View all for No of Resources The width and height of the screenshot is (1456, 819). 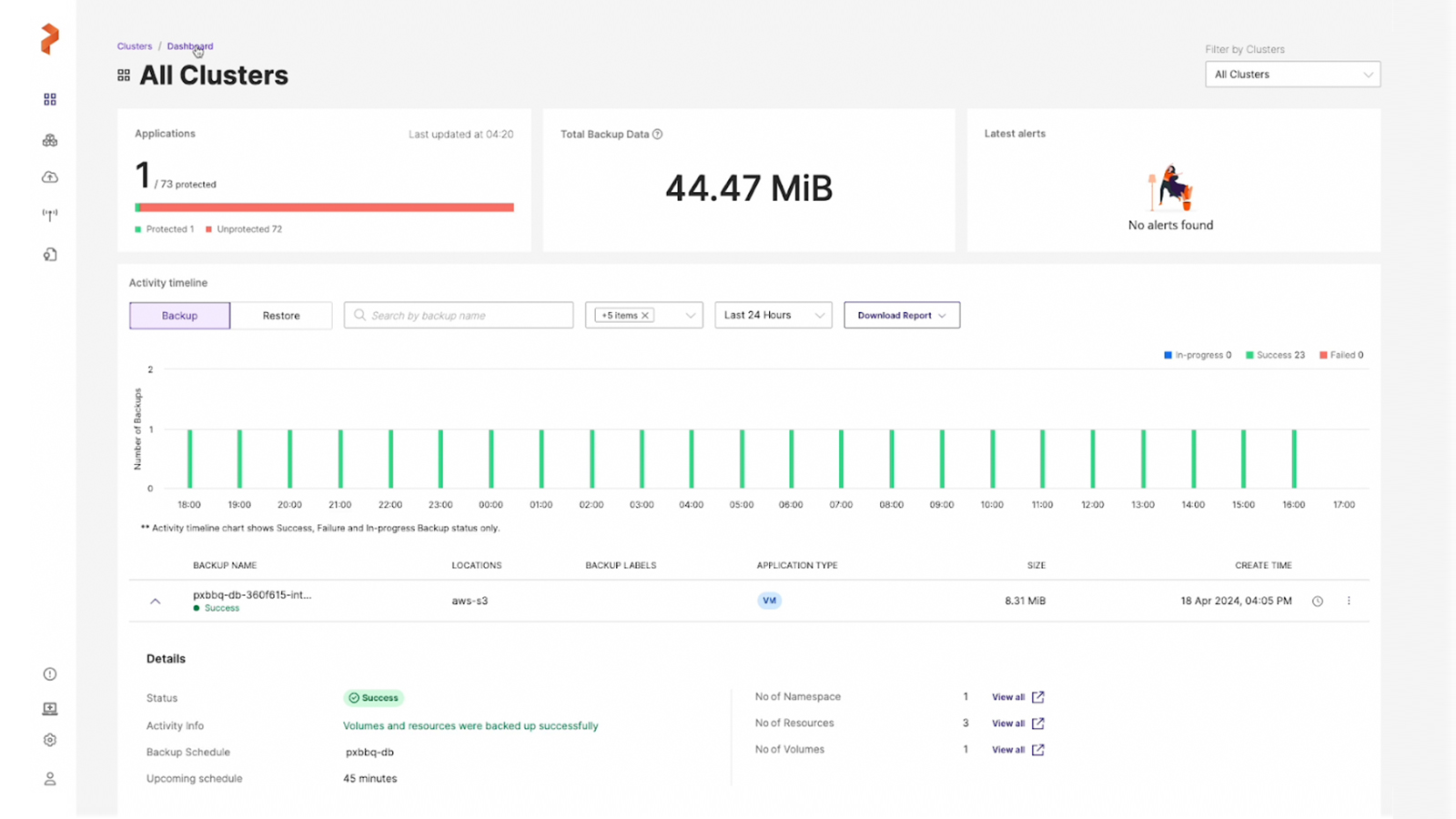tap(1017, 723)
